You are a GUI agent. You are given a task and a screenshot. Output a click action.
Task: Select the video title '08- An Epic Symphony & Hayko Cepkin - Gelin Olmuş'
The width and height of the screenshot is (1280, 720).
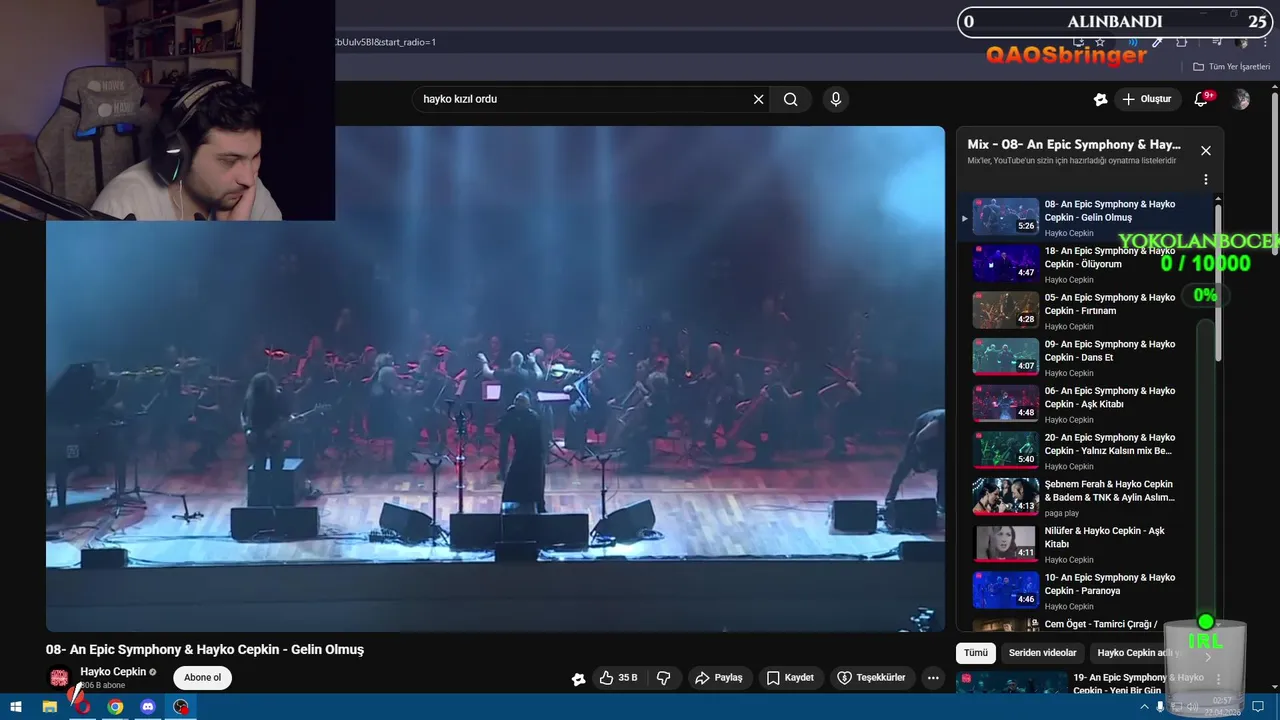pos(205,650)
